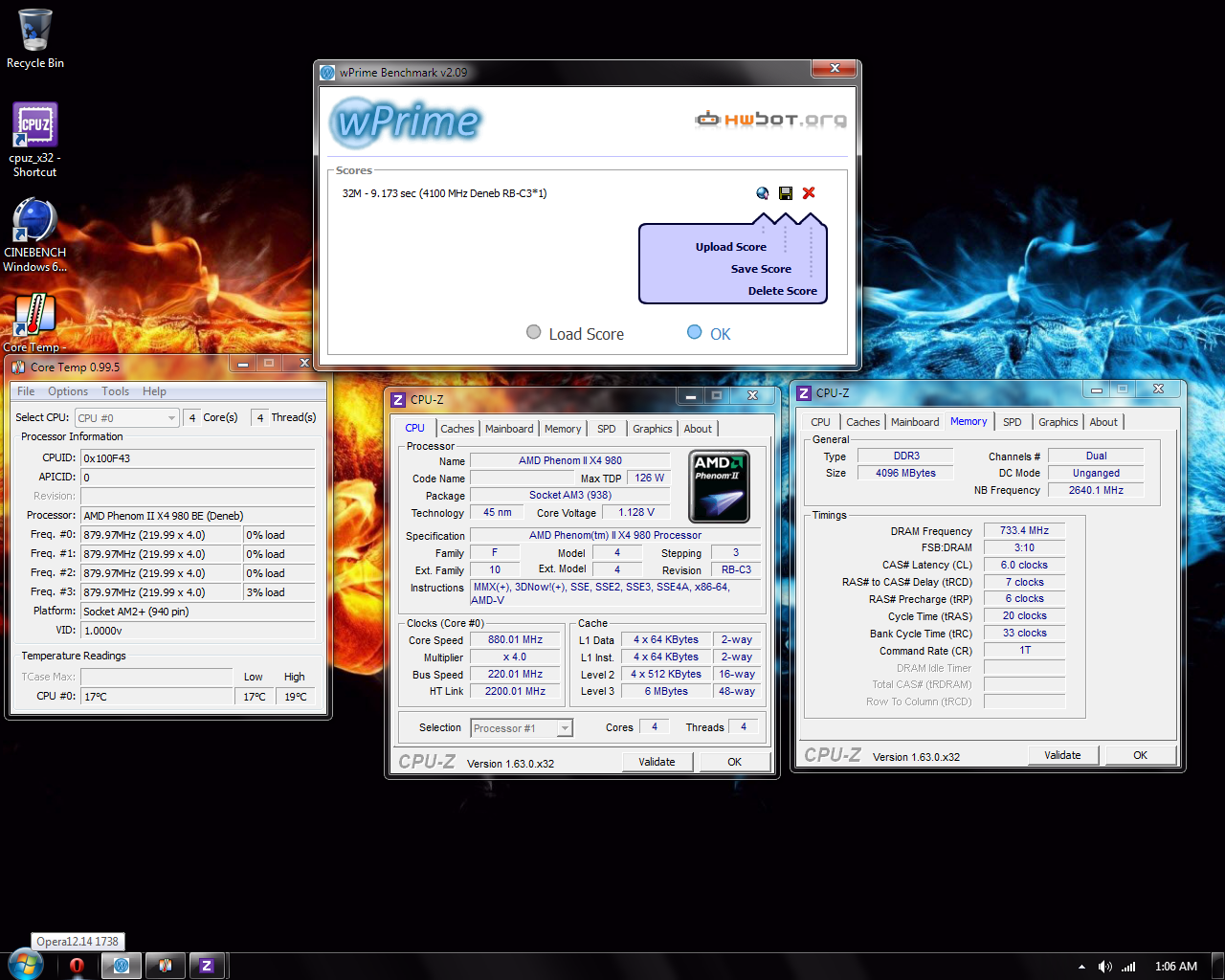1225x980 pixels.
Task: Switch to About tab in the CPU-Z Memory window
Action: (x=1103, y=422)
